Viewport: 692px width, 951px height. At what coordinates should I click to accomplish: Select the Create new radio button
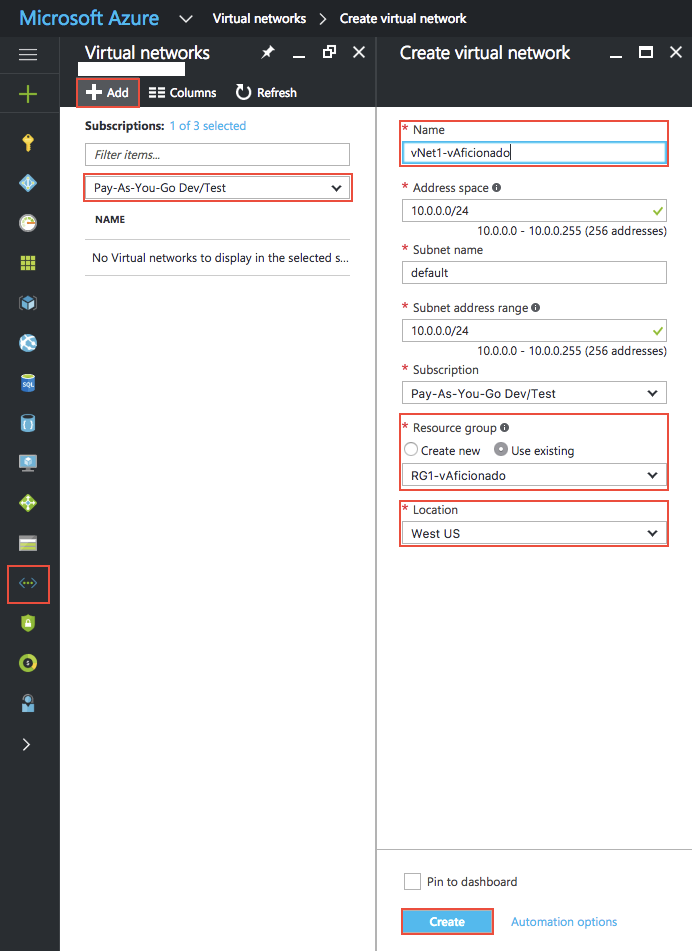click(x=411, y=449)
